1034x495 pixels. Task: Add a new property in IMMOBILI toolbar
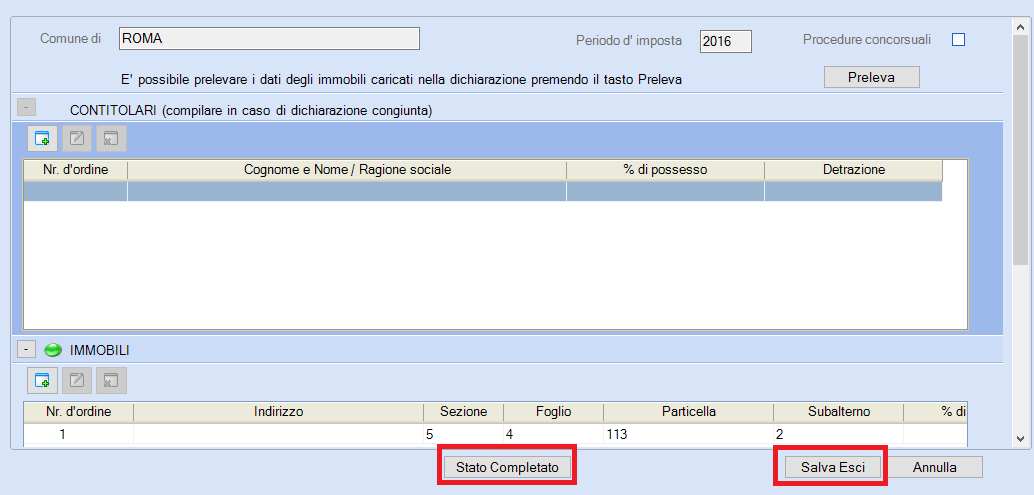[x=42, y=380]
